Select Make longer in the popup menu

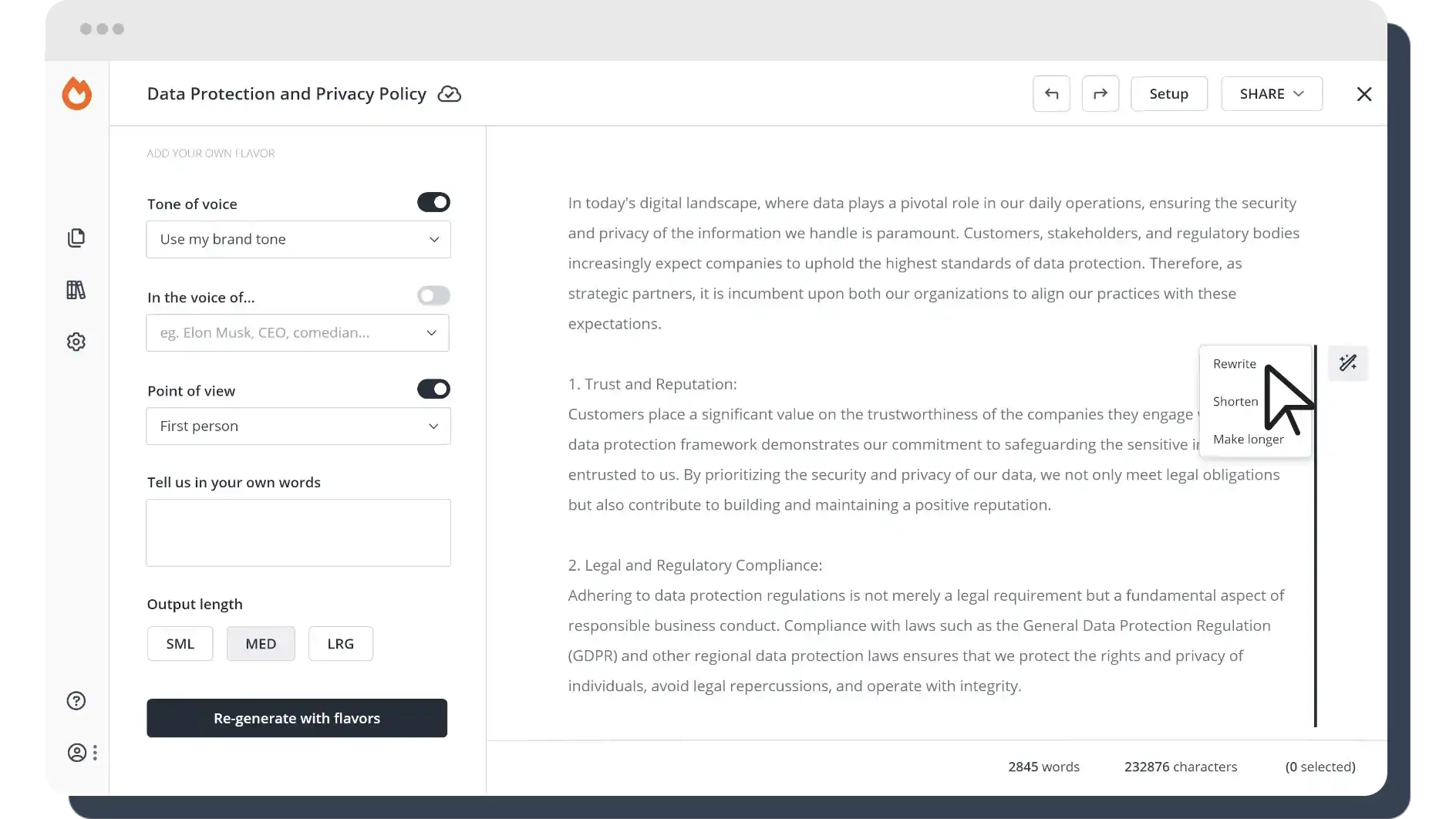(x=1248, y=440)
